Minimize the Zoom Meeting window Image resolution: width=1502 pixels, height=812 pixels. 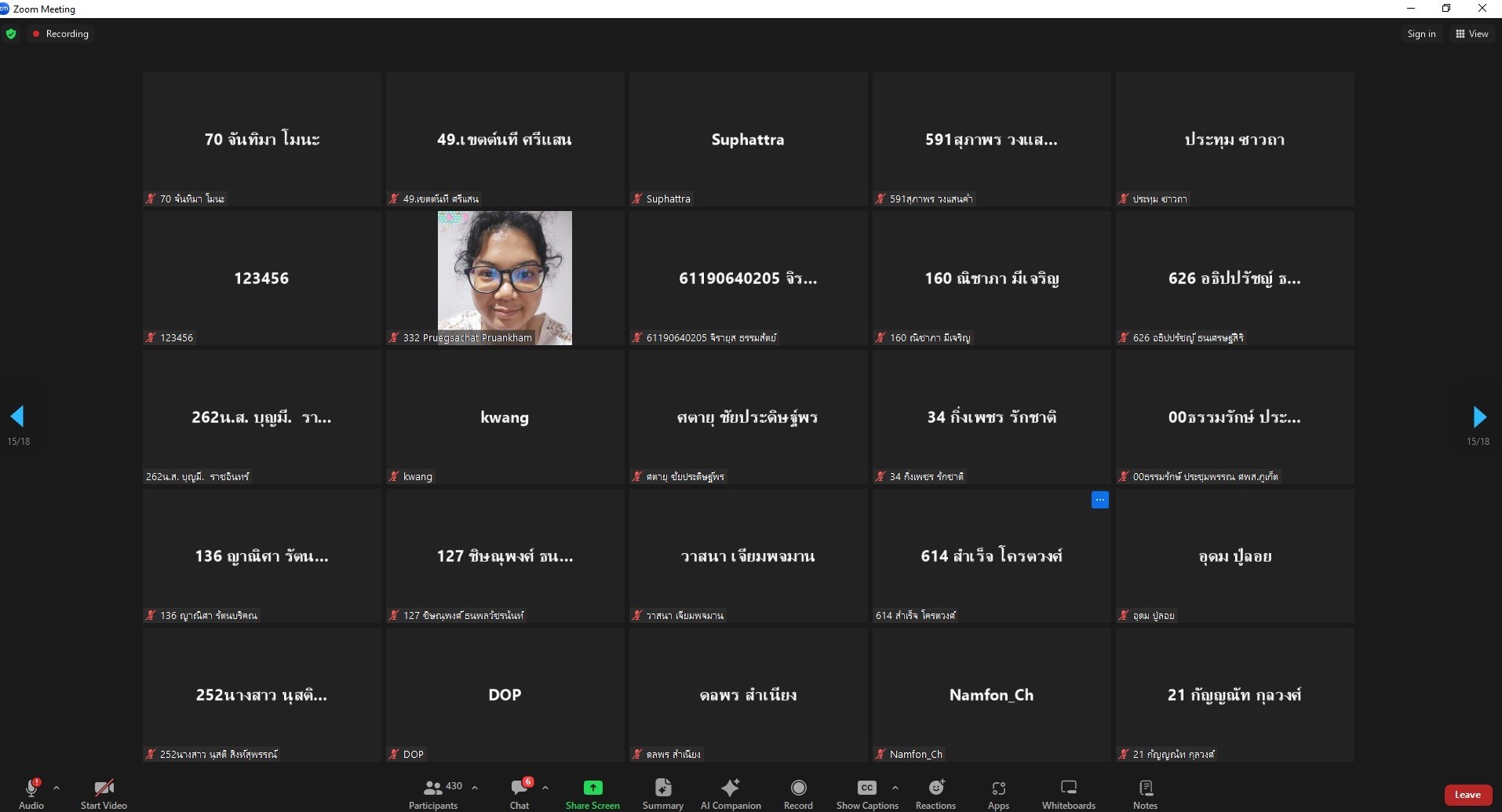pyautogui.click(x=1411, y=9)
